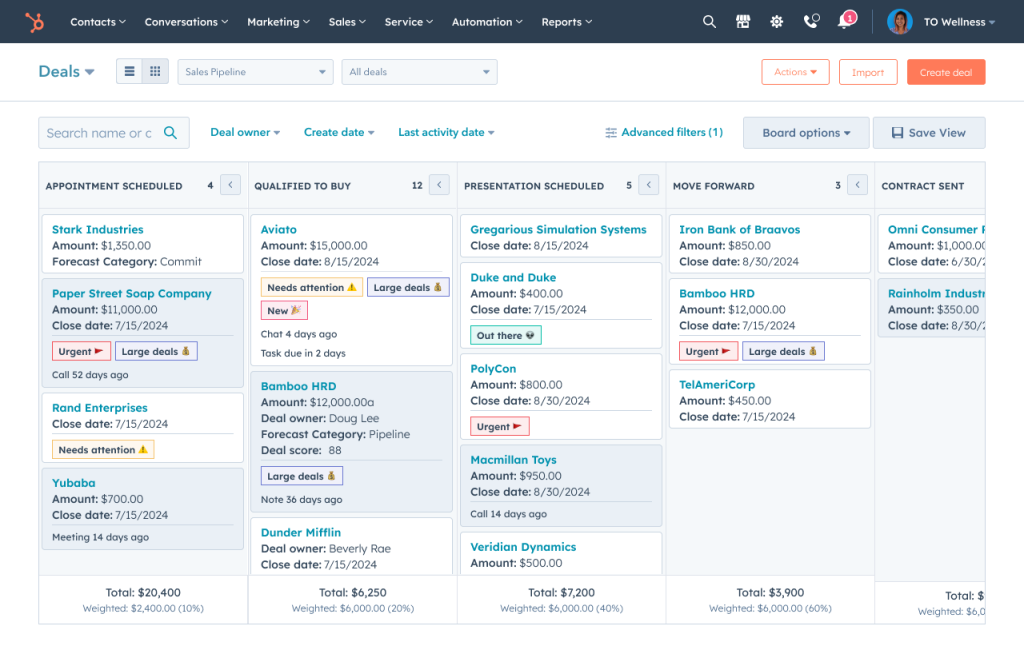Switch to list view for deals
Image resolution: width=1024 pixels, height=650 pixels.
[x=129, y=71]
